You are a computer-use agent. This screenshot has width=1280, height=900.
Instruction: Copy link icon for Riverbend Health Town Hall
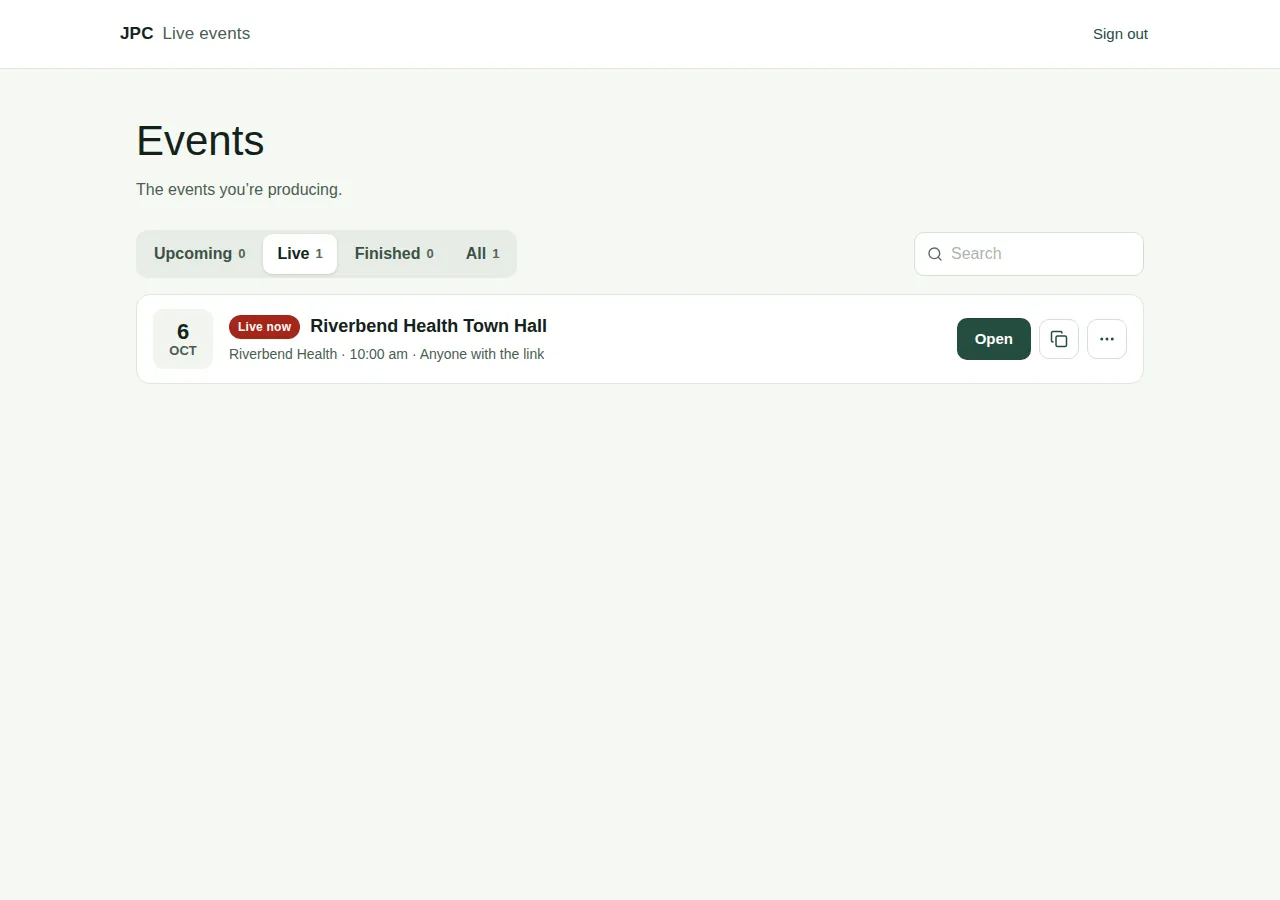tap(1059, 339)
